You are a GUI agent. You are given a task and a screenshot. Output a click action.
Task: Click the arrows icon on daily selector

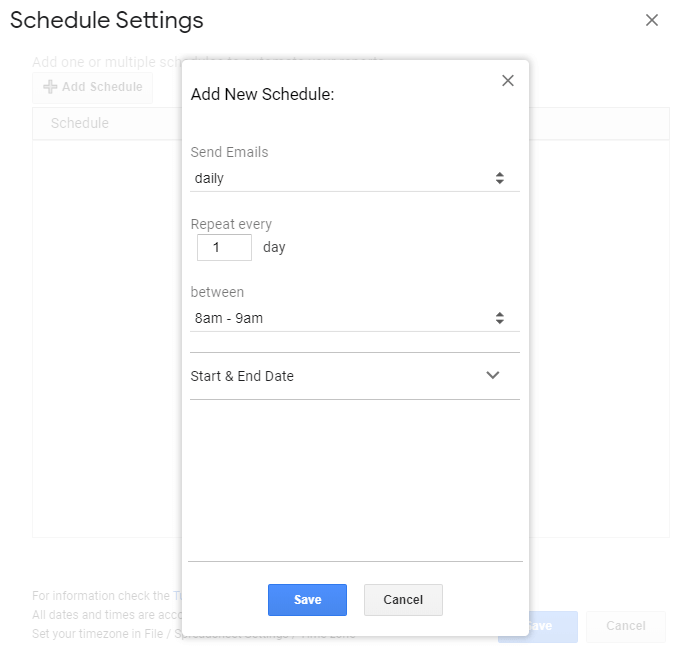500,178
